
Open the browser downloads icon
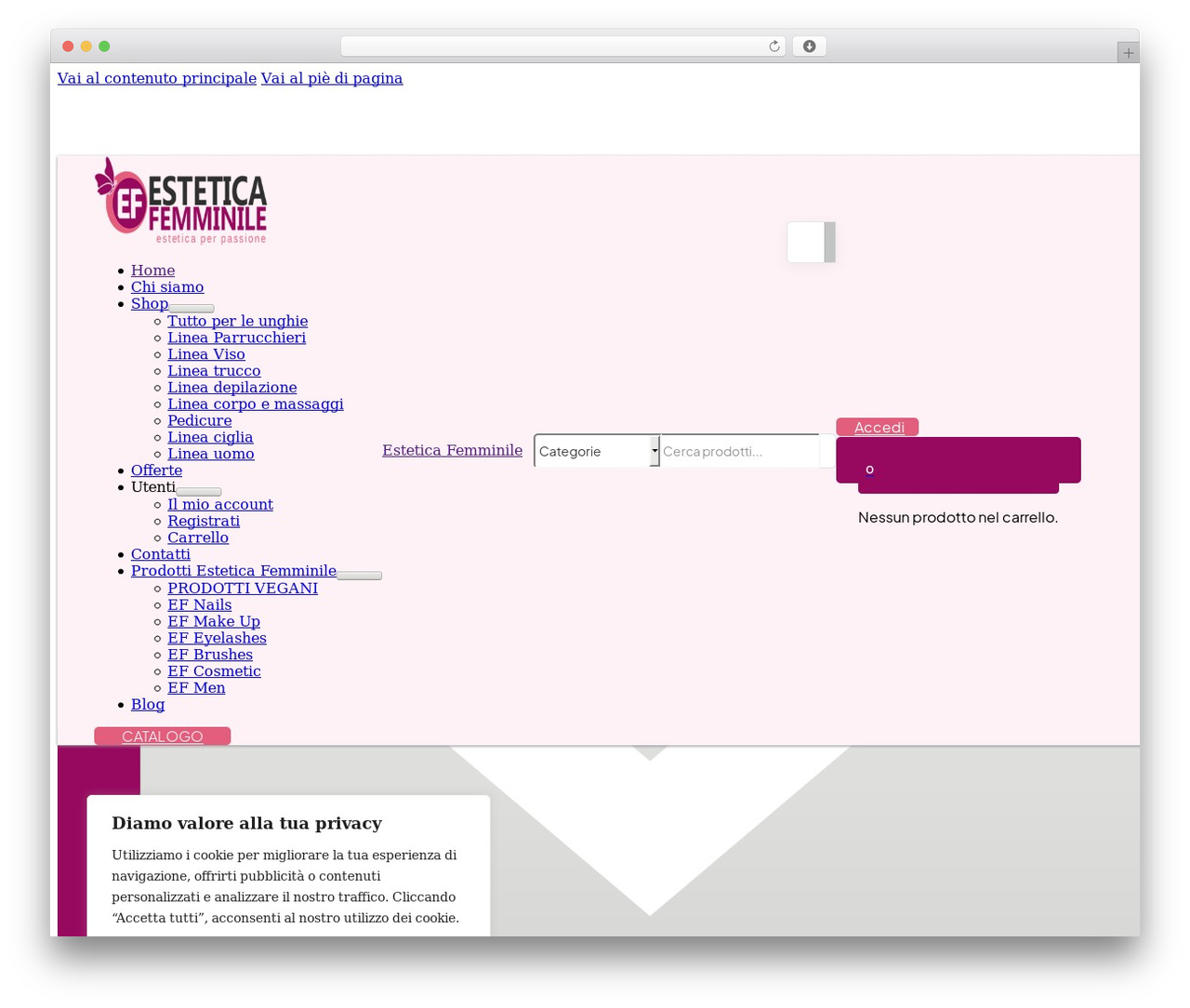point(809,46)
